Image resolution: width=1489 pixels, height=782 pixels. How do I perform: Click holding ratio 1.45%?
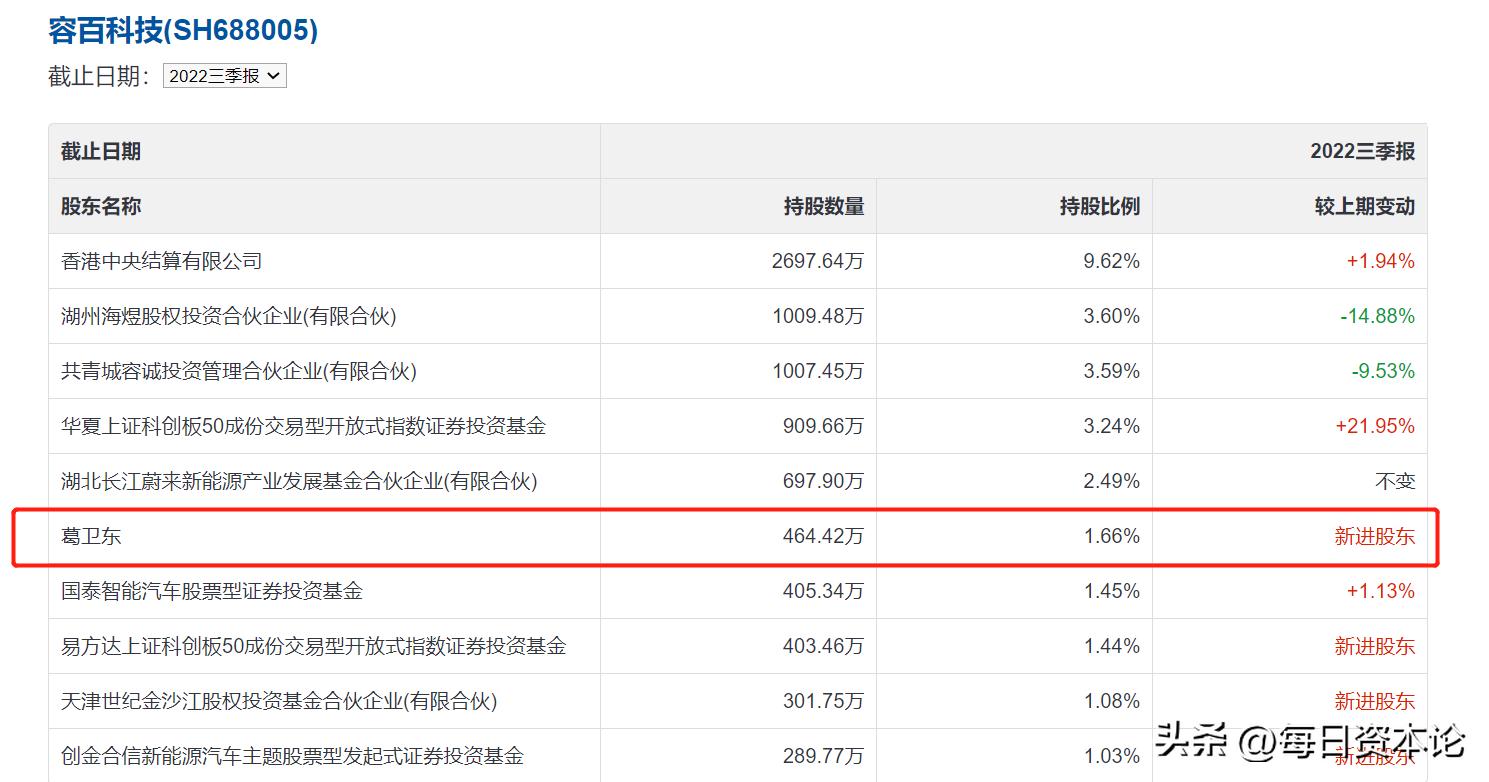(x=1112, y=592)
